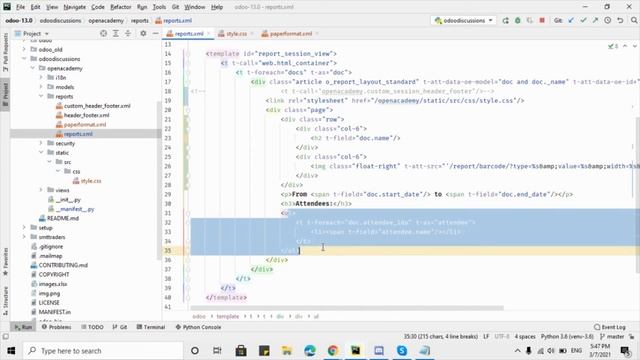Toggle the Run tool window
The image size is (640, 360).
[x=23, y=327]
